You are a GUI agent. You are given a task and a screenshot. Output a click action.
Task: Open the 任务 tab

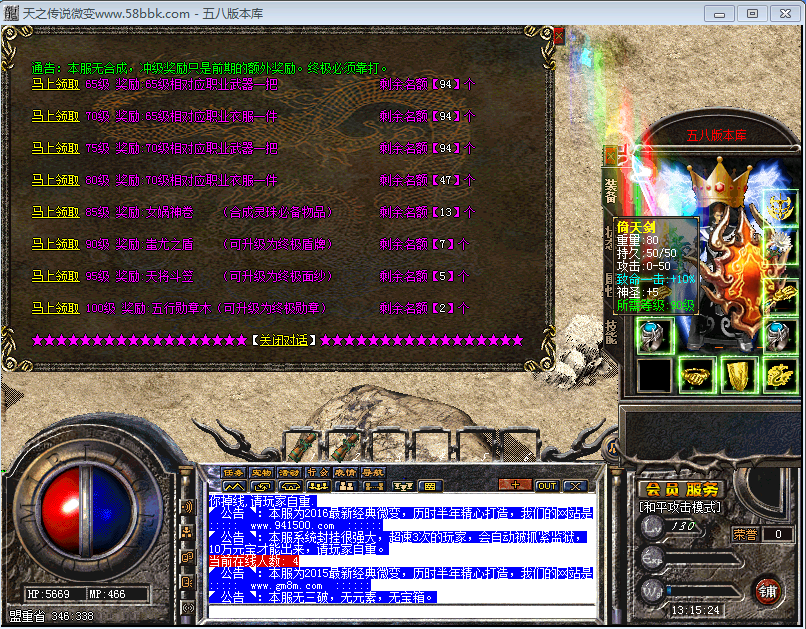[x=233, y=472]
